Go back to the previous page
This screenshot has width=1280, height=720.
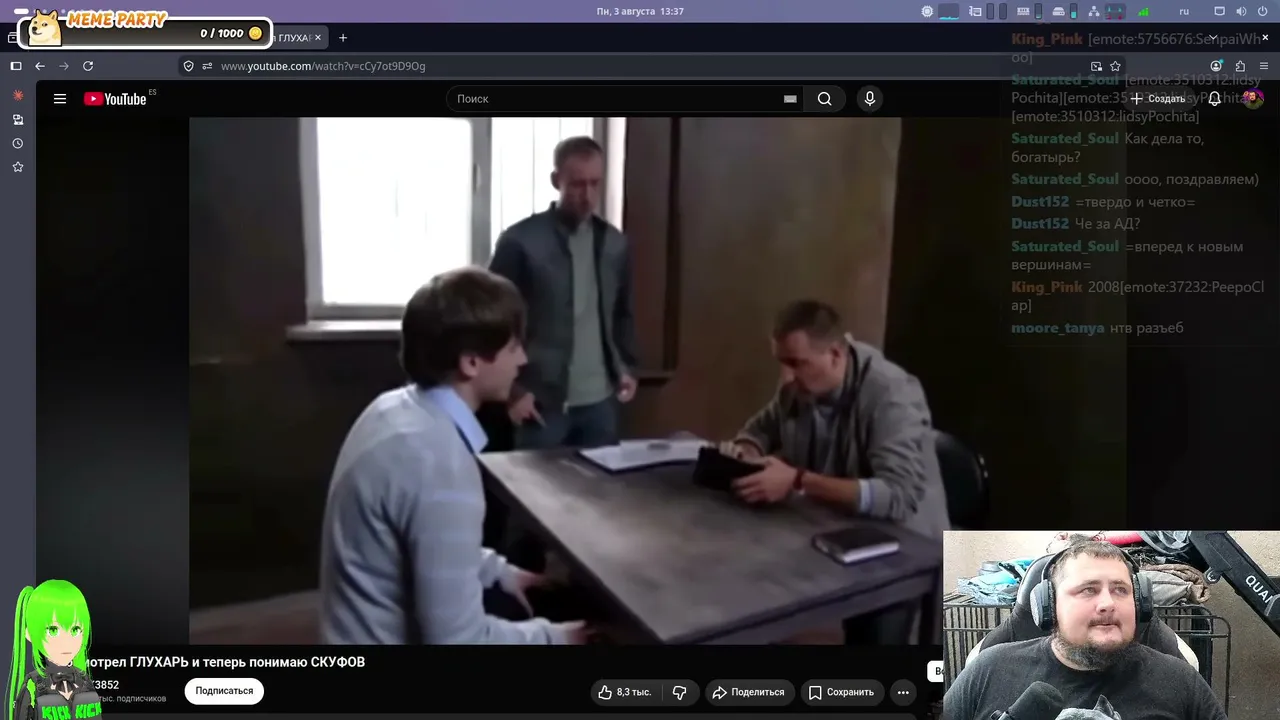click(x=40, y=66)
